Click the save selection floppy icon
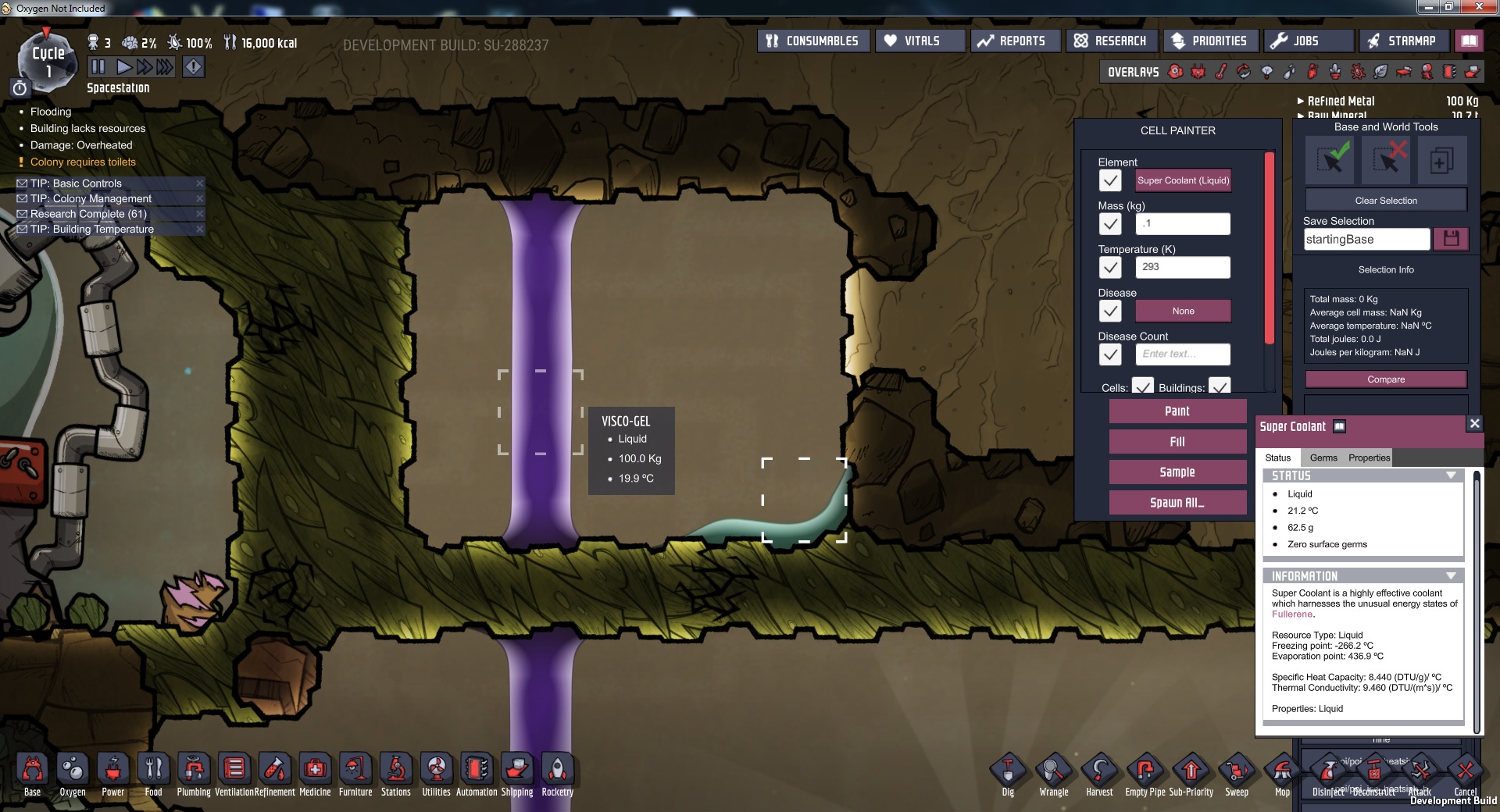Viewport: 1500px width, 812px height. click(x=1451, y=239)
